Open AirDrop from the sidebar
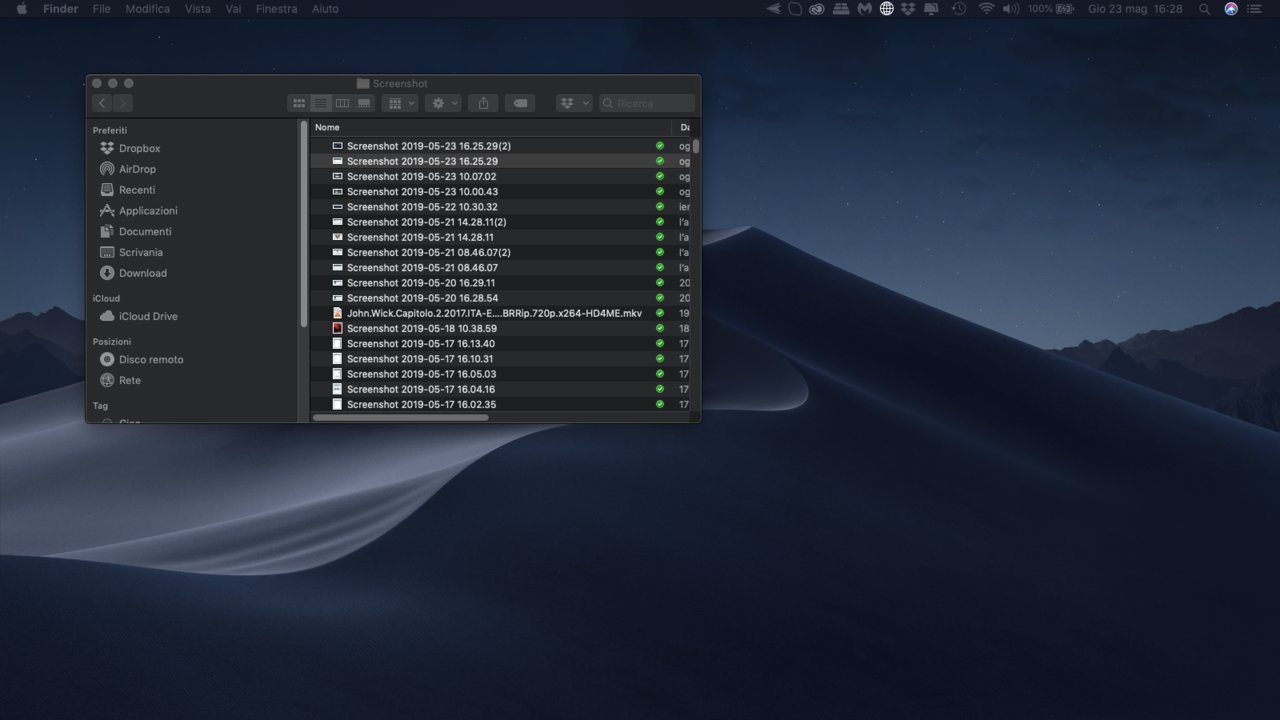This screenshot has width=1280, height=720. [x=137, y=169]
